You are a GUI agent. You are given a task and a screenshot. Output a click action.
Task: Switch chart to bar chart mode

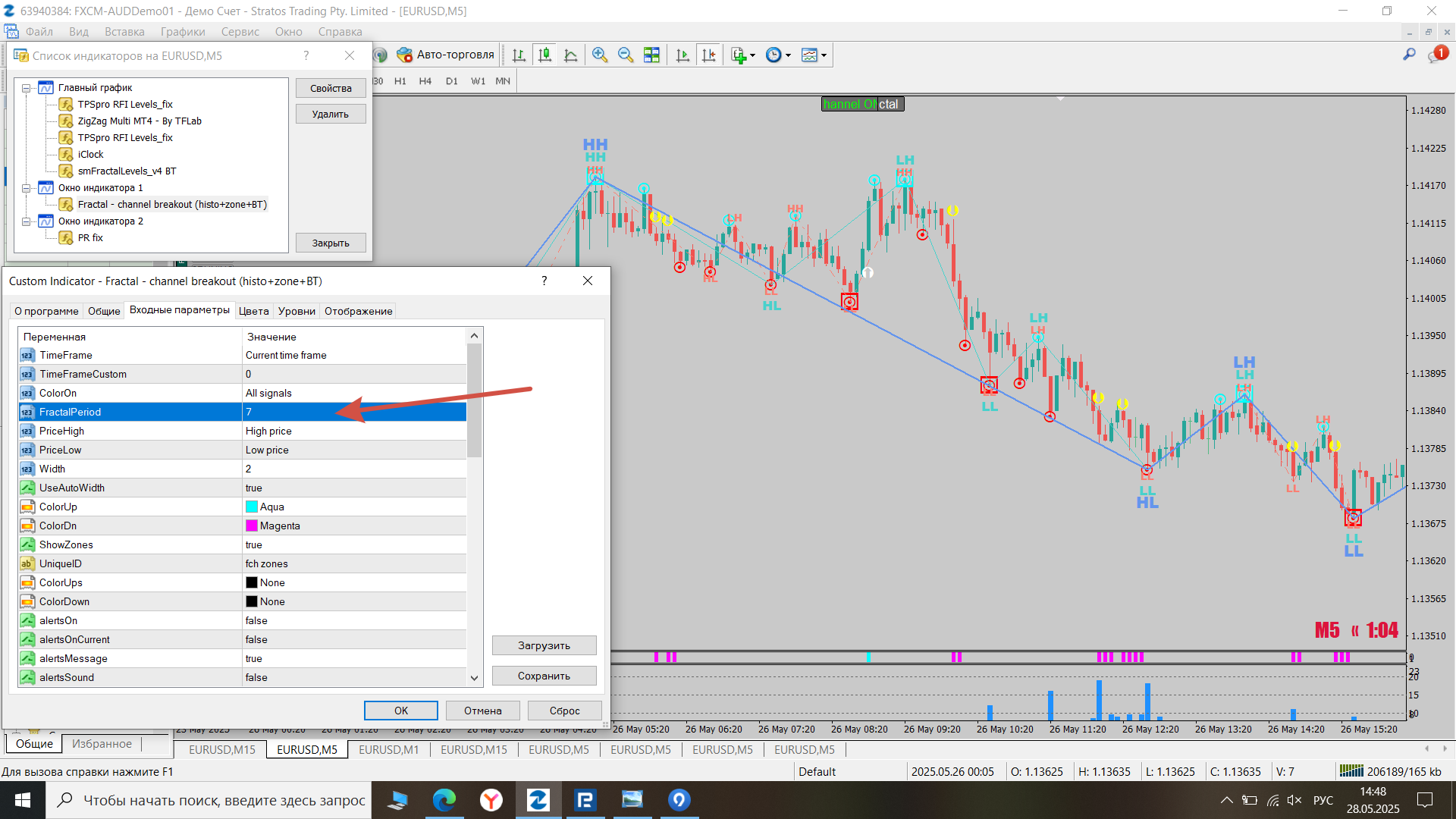tap(519, 55)
